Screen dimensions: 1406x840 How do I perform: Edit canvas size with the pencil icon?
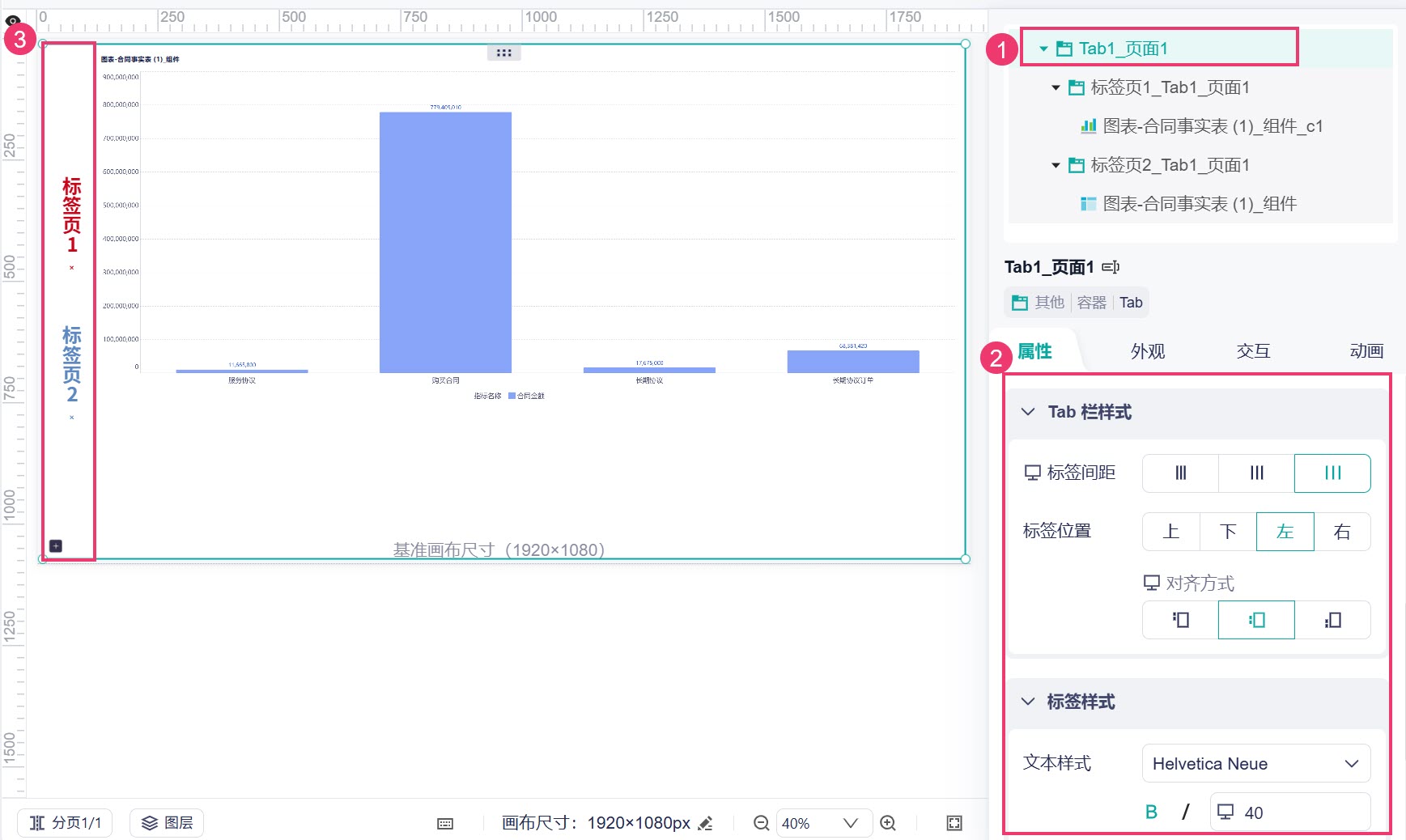tap(706, 823)
